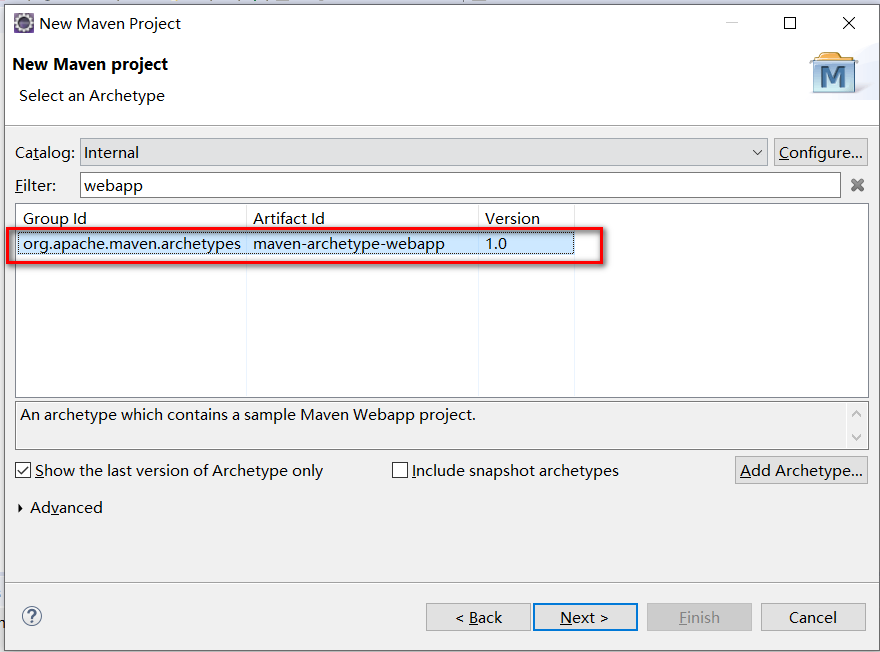Open the help question mark icon
This screenshot has width=880, height=652.
point(32,616)
